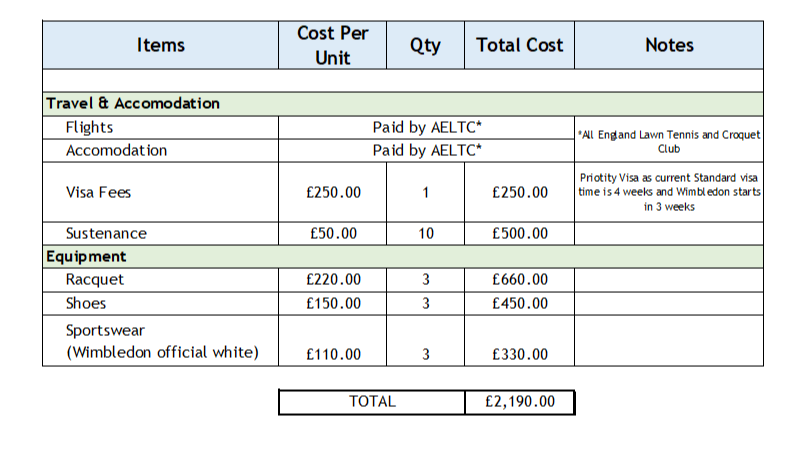Select the Priority Visa note cell
Image resolution: width=809 pixels, height=457 pixels.
(669, 192)
